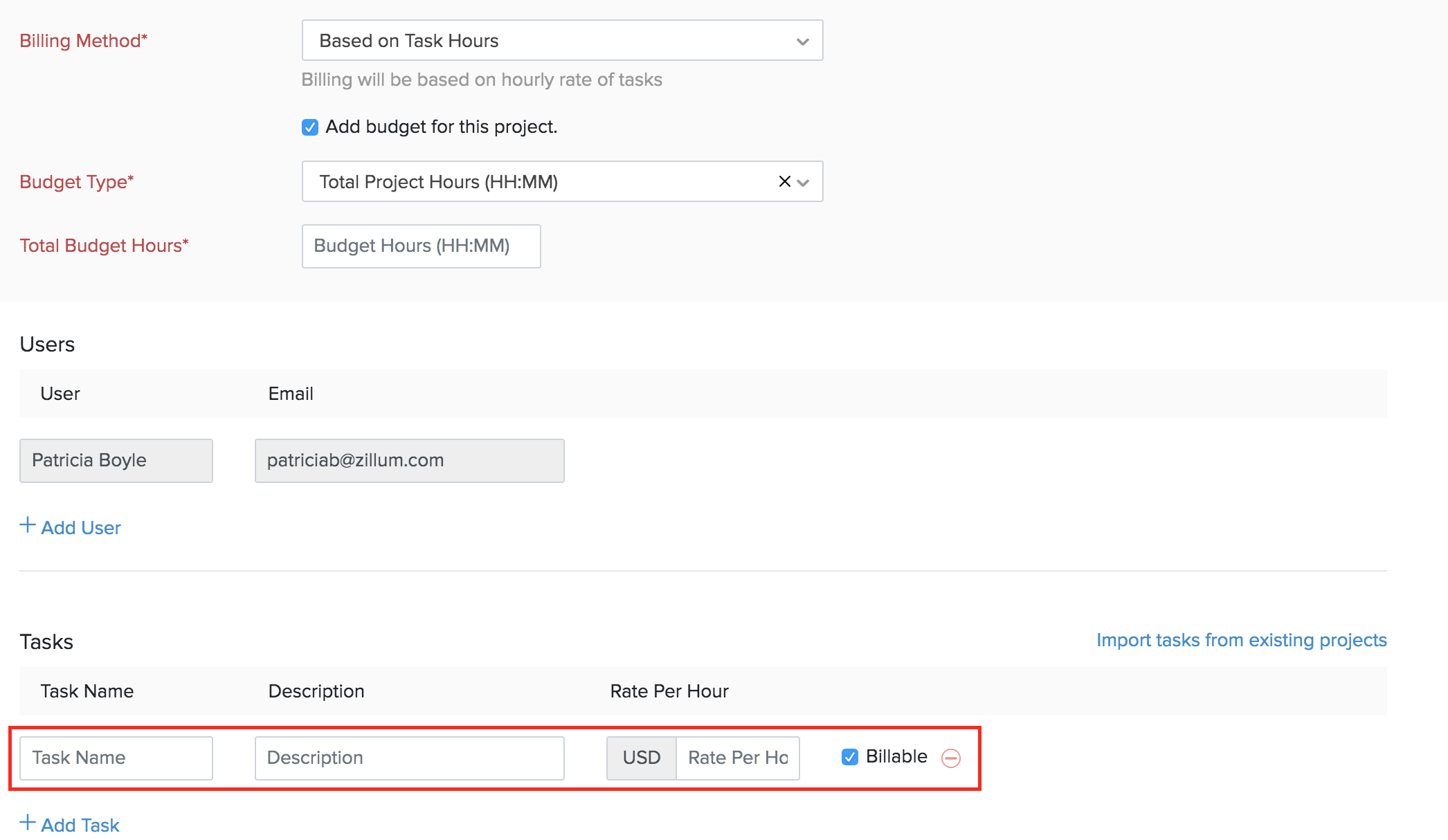1448x840 pixels.
Task: Open the Billing Method dropdown
Action: (562, 41)
